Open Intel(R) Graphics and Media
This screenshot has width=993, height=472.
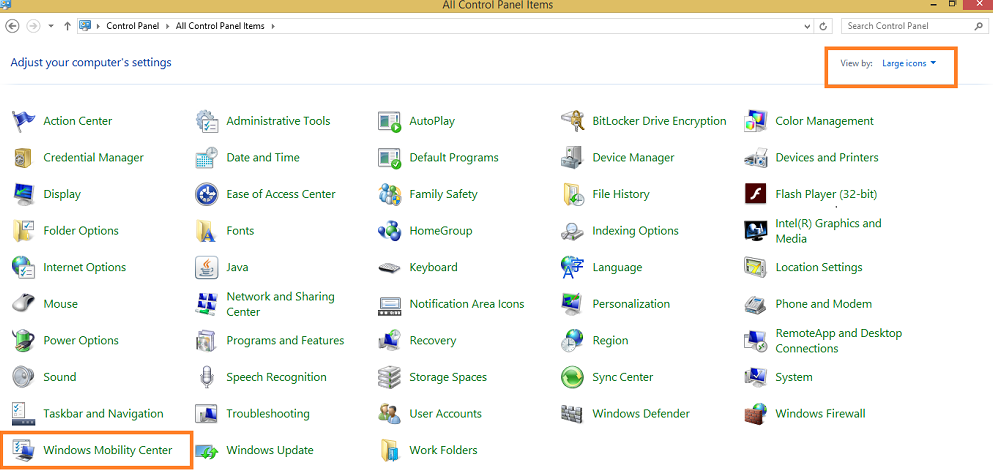828,231
